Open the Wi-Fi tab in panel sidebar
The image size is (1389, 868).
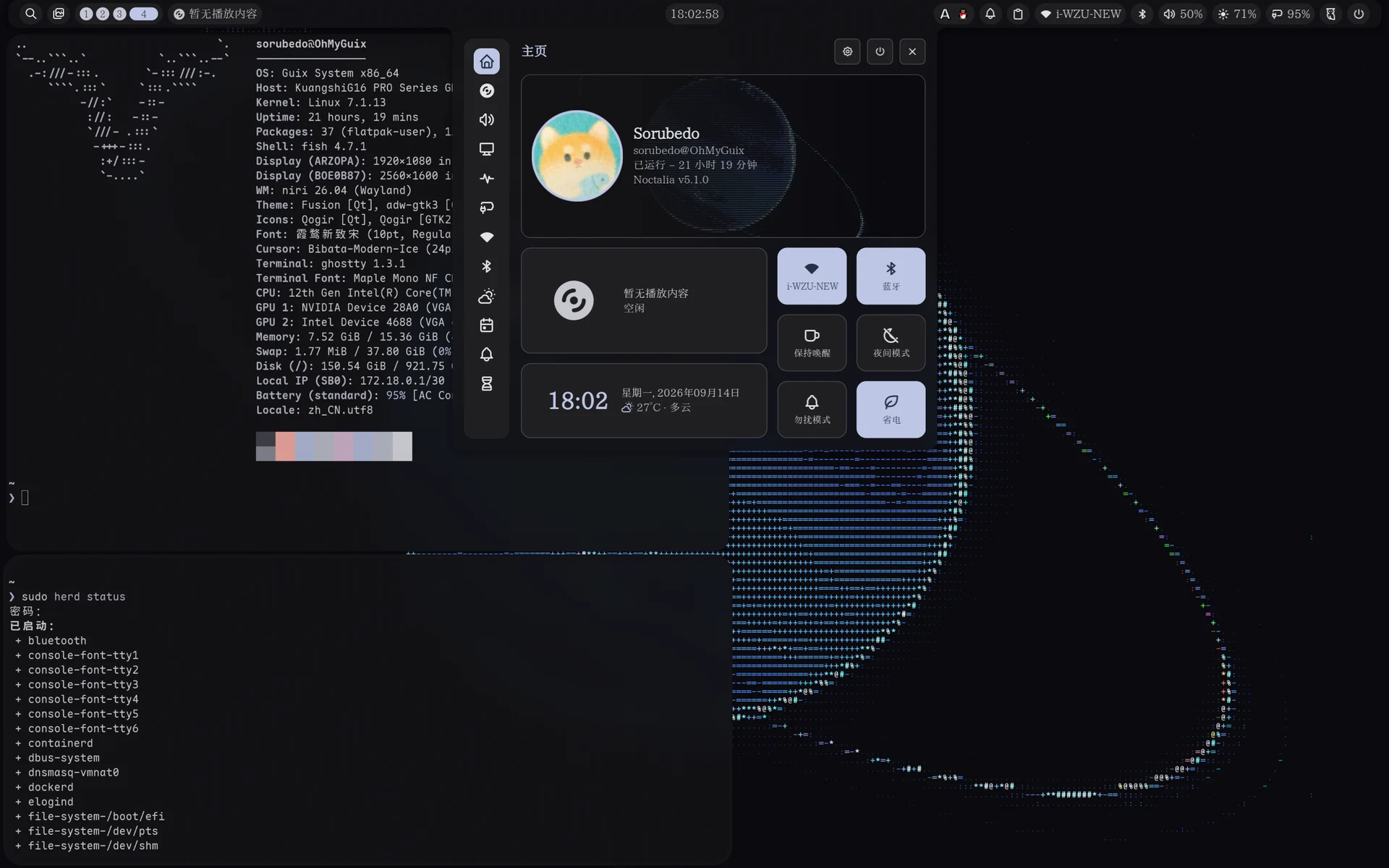coord(486,237)
